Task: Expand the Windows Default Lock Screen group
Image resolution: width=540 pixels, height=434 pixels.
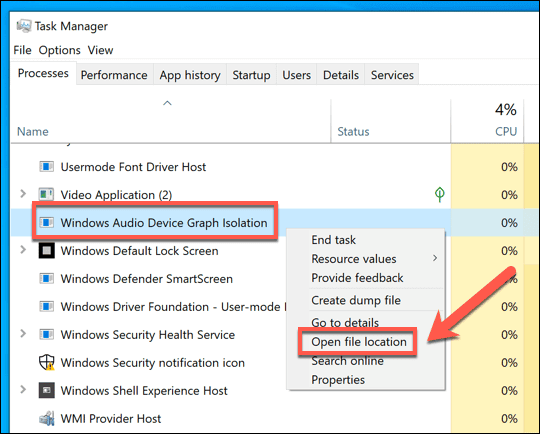Action: pos(23,249)
